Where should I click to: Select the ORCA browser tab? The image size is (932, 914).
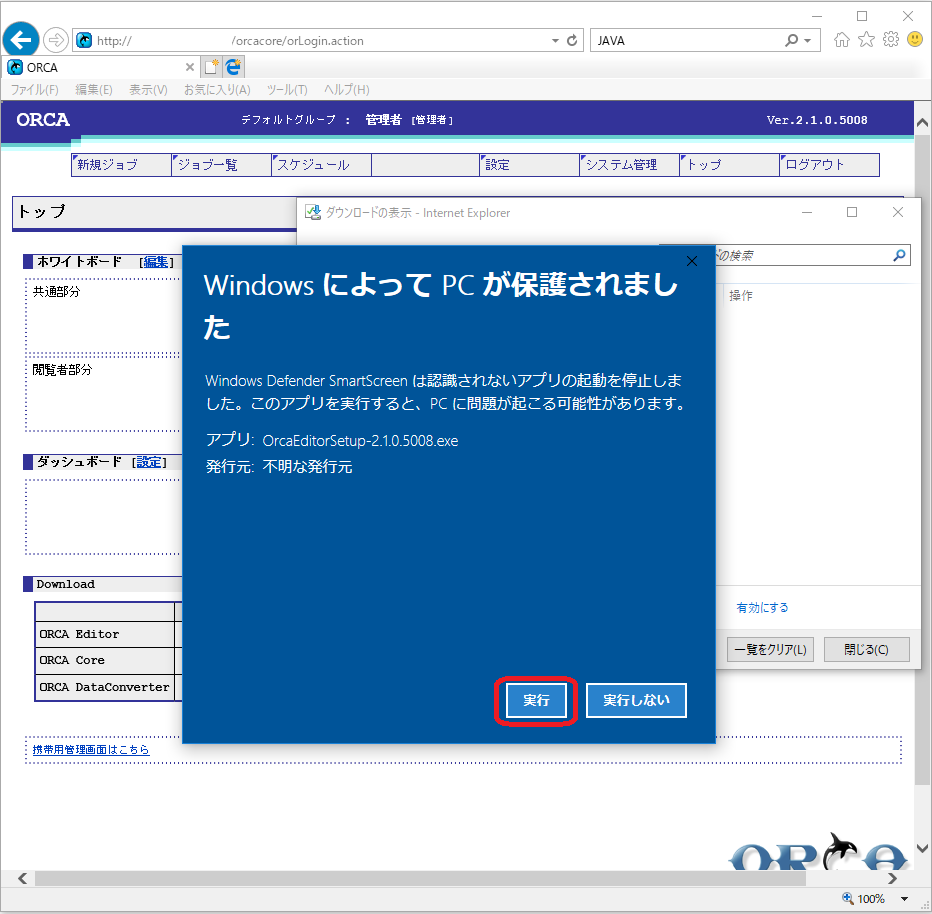(x=101, y=67)
